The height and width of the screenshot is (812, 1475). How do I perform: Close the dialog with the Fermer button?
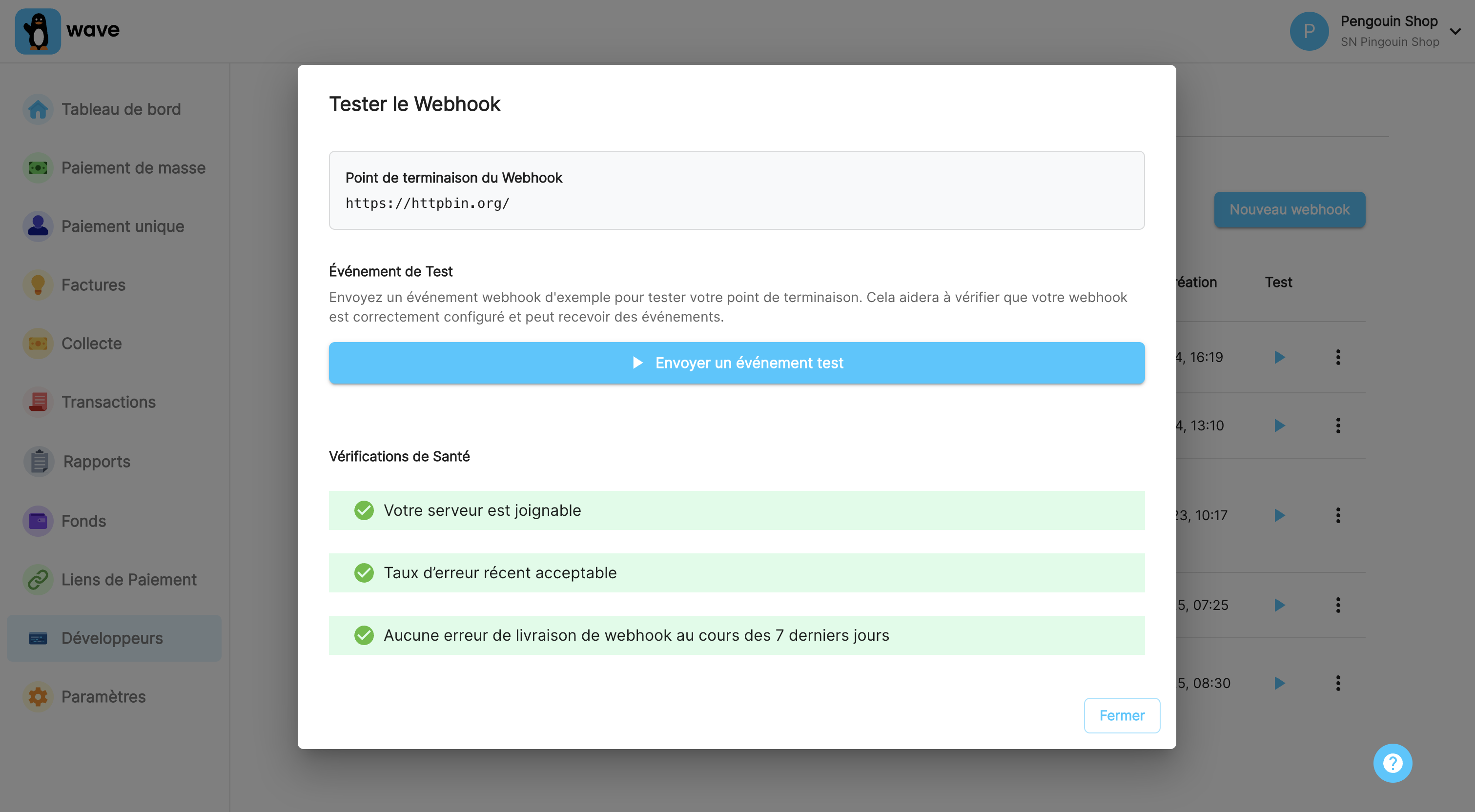click(x=1121, y=715)
